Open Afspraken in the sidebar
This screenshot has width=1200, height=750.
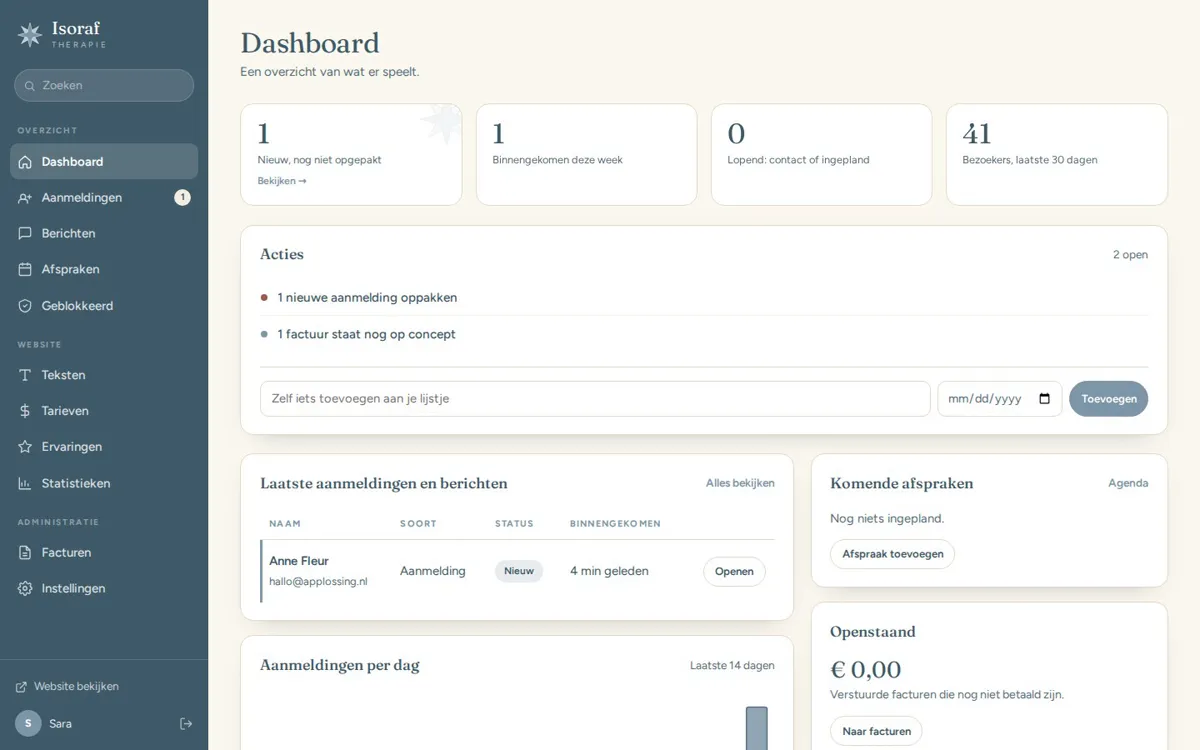104,270
